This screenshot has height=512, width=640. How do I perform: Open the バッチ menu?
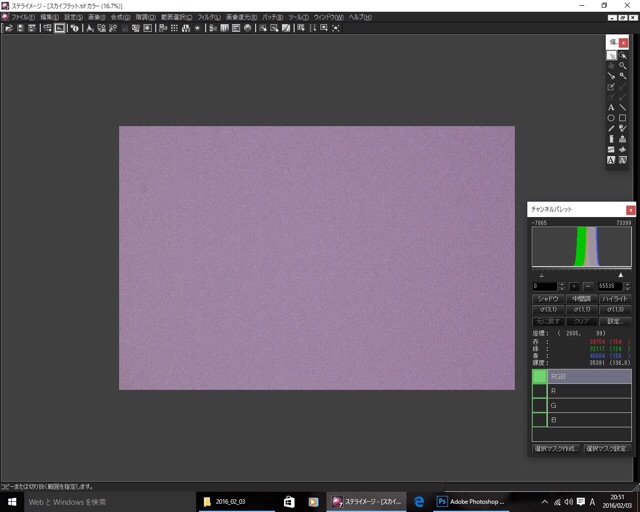coord(273,17)
